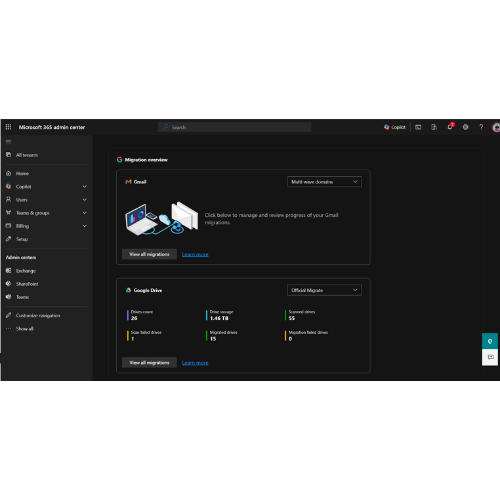Click the help question mark icon

pyautogui.click(x=481, y=127)
